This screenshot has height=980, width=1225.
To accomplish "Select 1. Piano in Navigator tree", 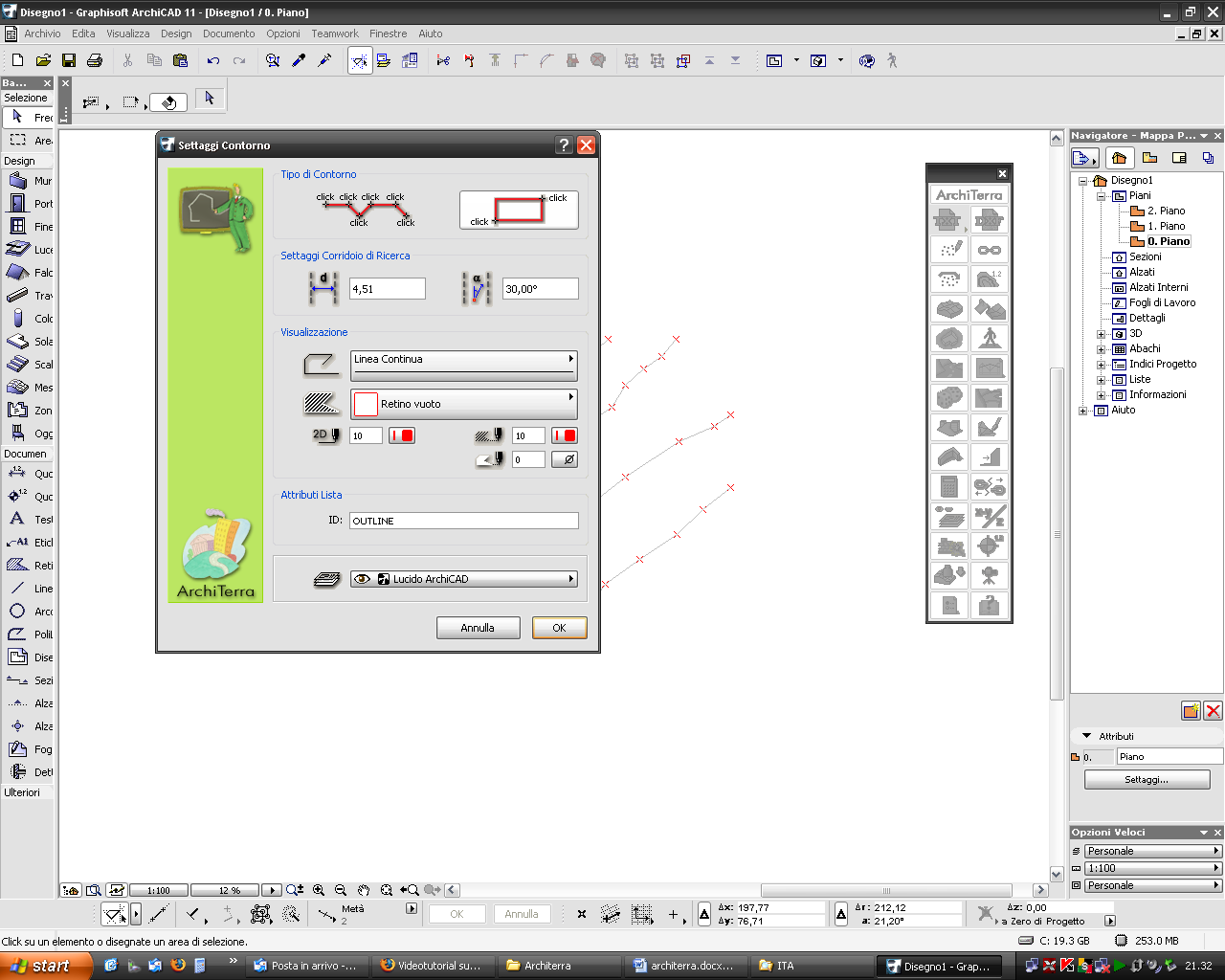I will click(1166, 227).
